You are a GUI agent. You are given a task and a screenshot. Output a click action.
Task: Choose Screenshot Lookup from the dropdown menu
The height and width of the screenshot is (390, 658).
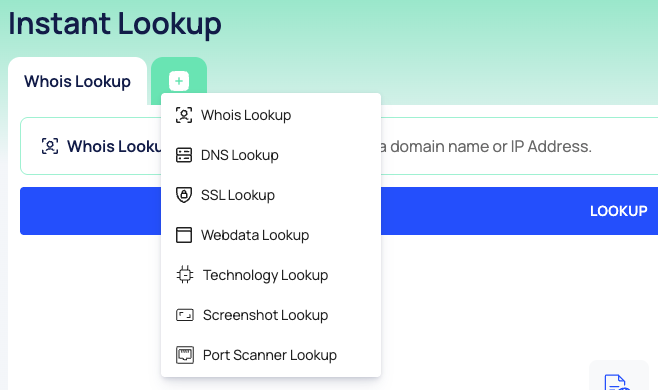[x=271, y=315]
